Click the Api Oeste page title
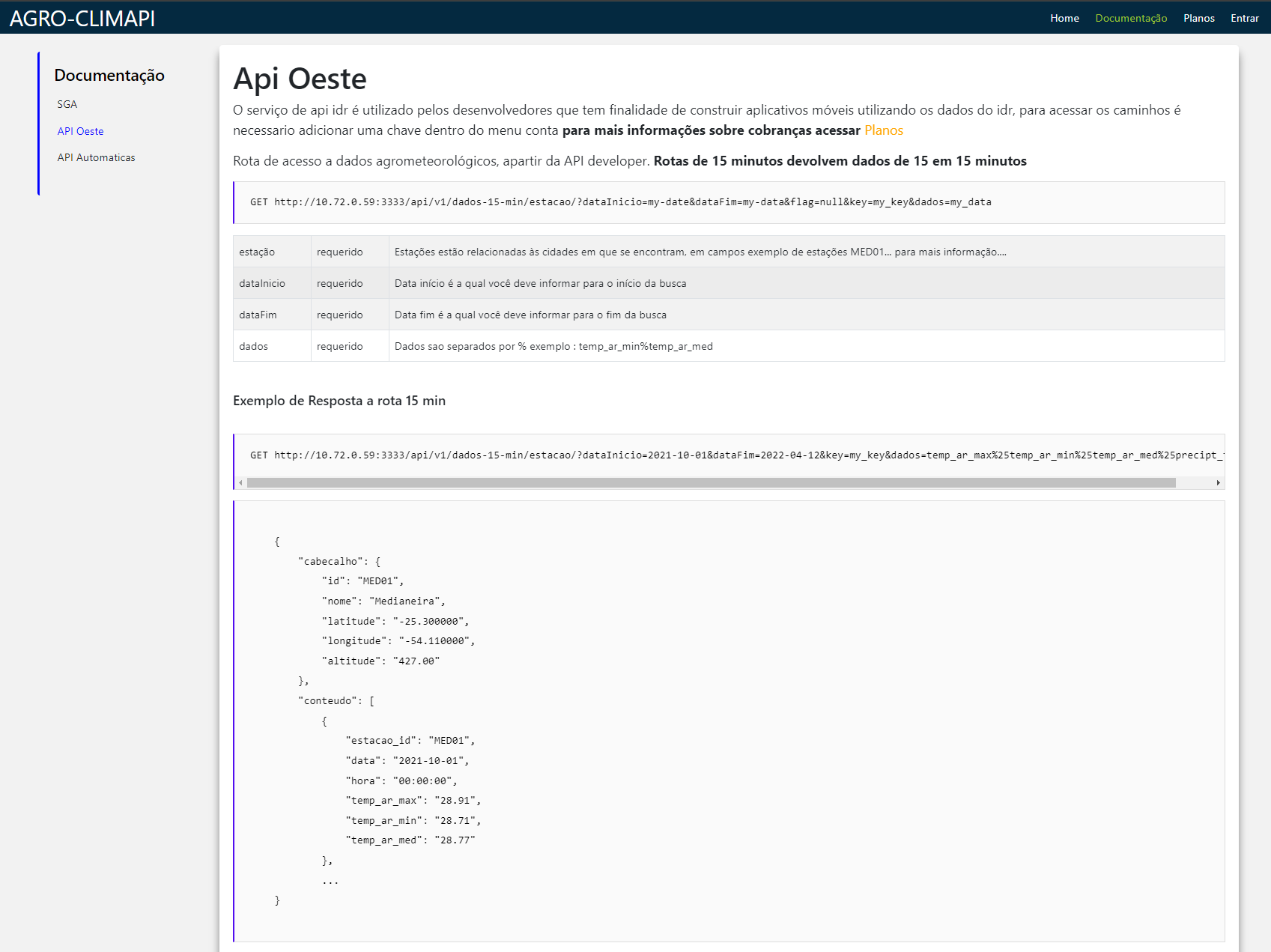Viewport: 1271px width, 952px height. pos(300,78)
